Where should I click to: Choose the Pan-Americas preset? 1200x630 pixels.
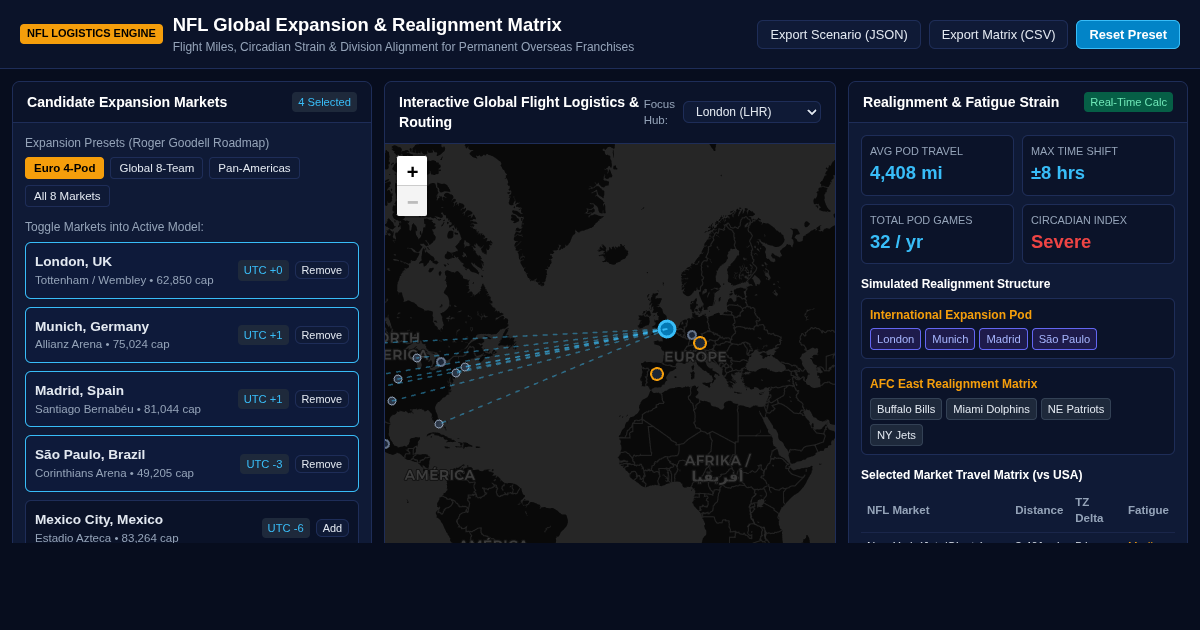pos(254,168)
